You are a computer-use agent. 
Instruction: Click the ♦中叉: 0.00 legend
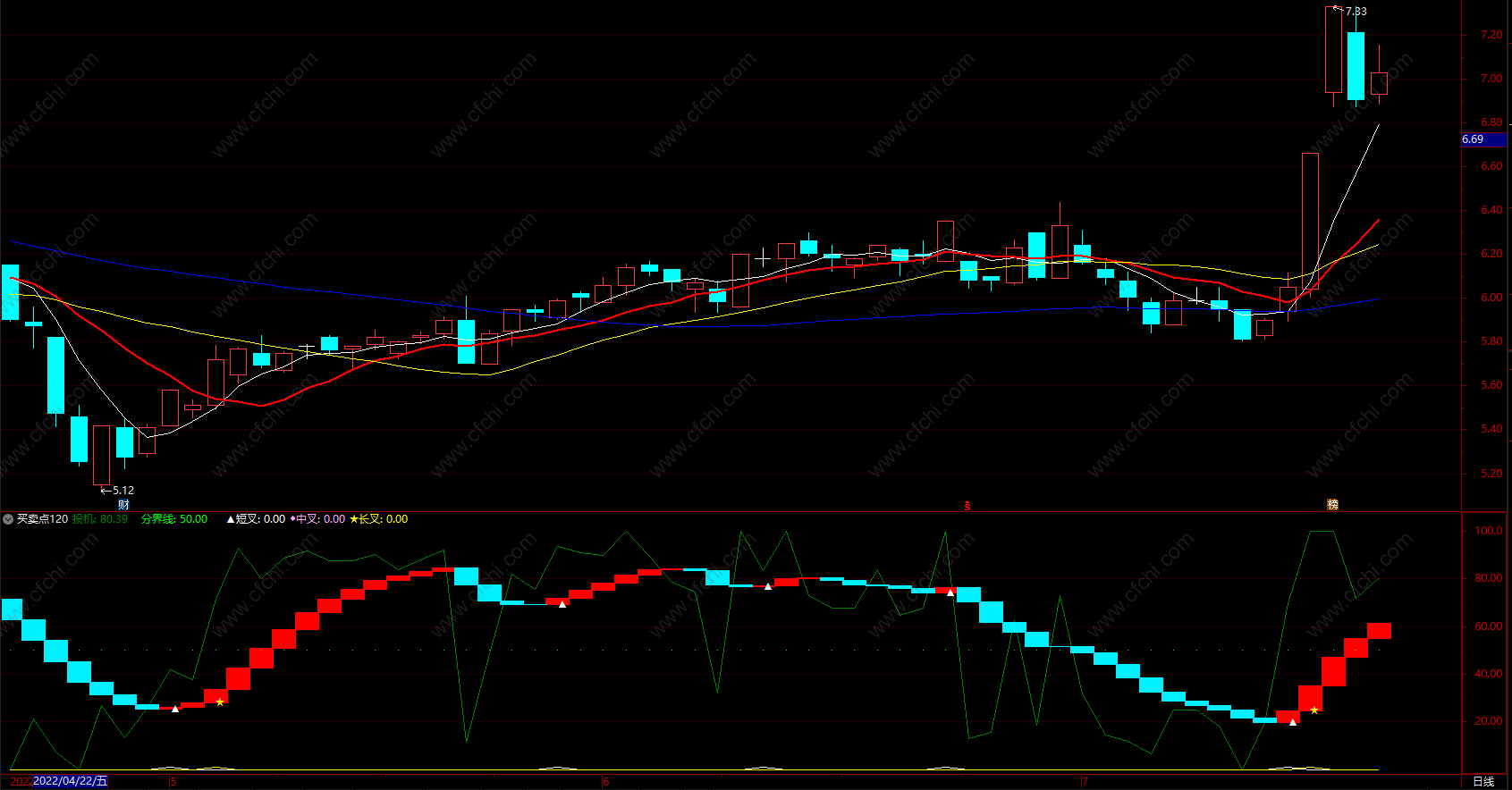(317, 519)
